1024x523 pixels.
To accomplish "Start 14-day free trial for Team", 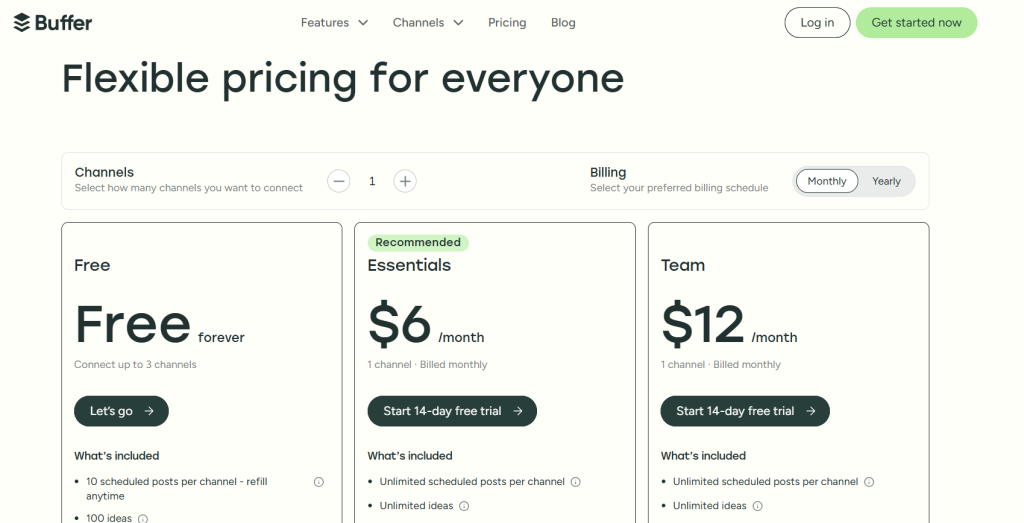I will coord(745,411).
